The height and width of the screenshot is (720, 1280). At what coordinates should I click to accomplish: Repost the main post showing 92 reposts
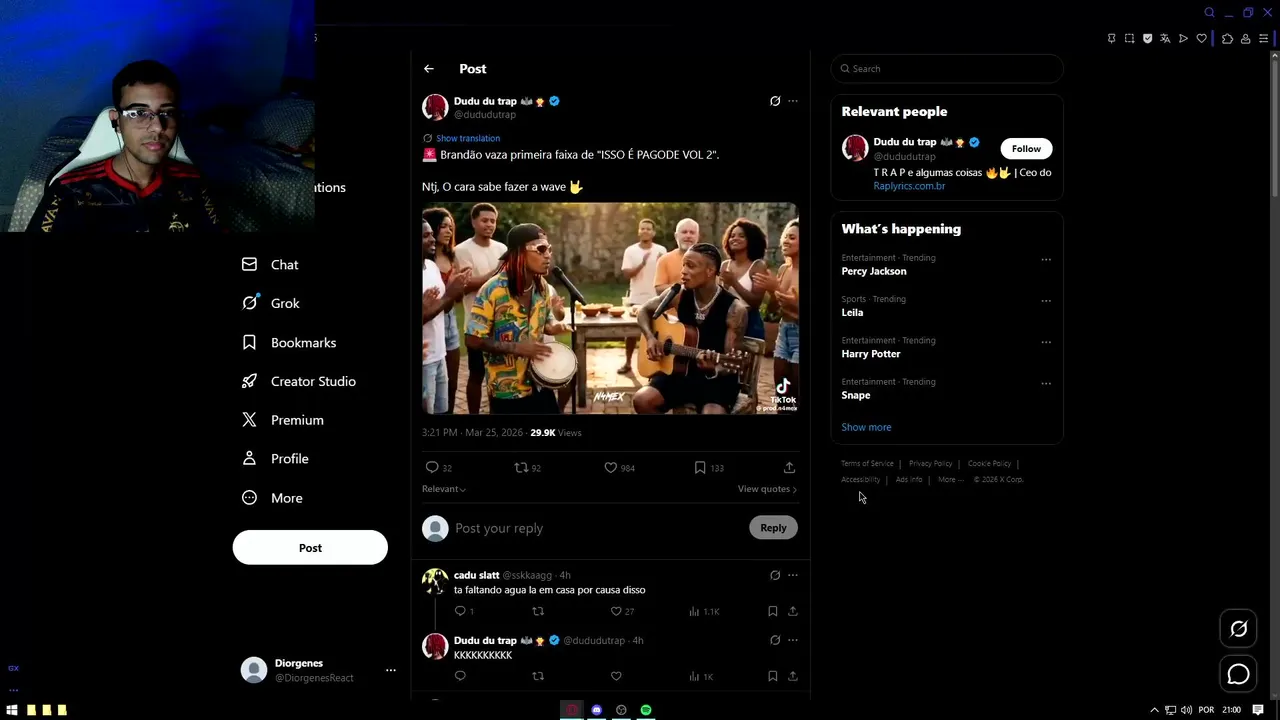coord(520,467)
